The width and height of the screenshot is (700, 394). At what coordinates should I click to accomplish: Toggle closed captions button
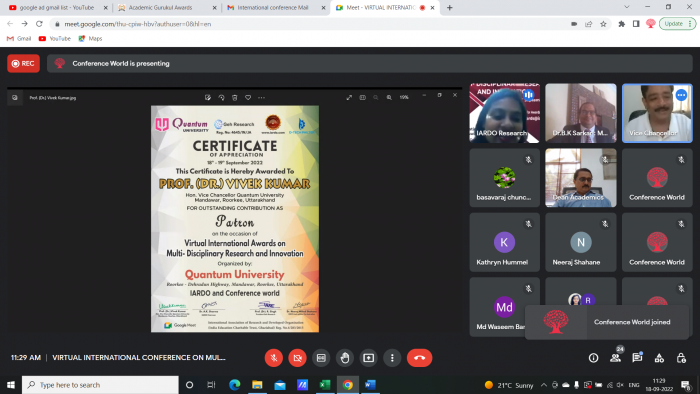(321, 358)
